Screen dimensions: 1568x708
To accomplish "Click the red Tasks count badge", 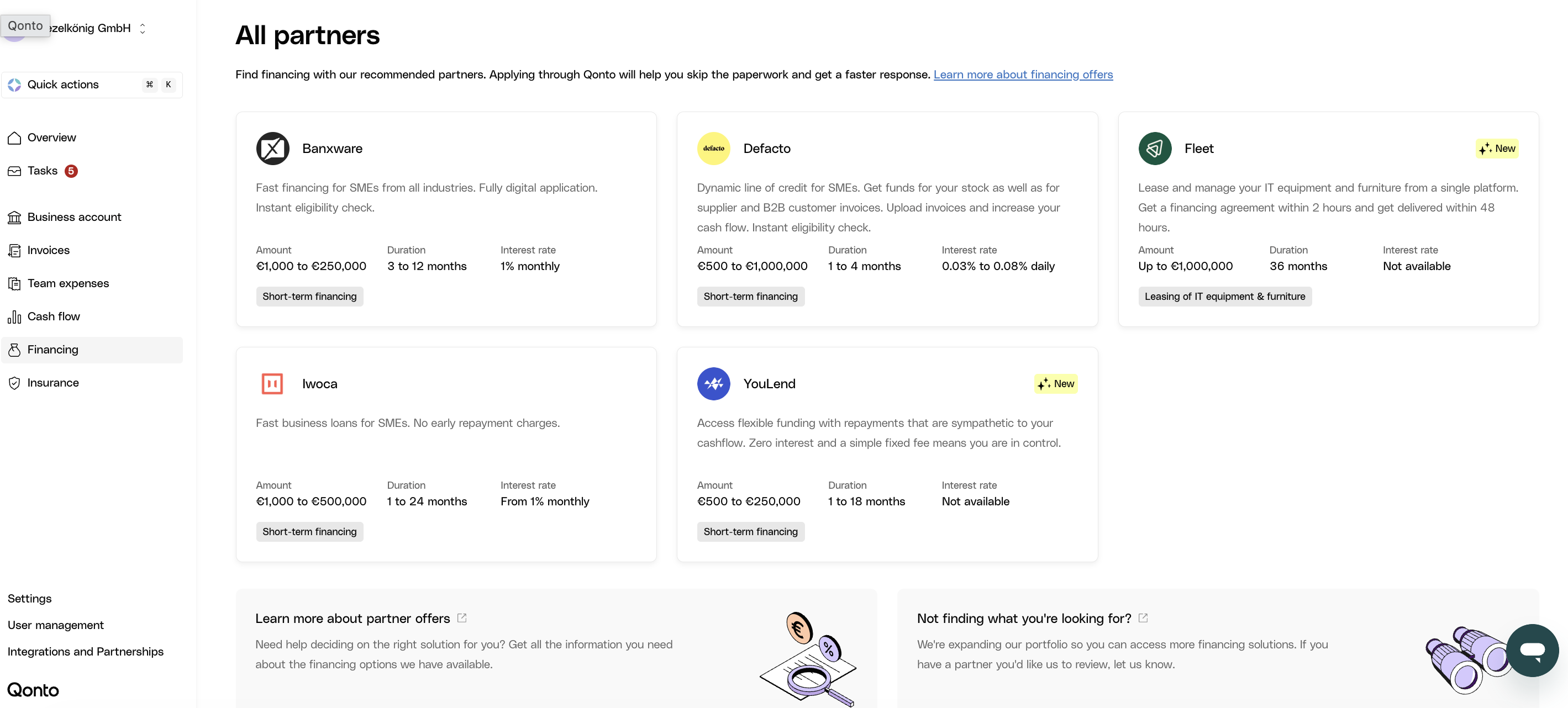I will tap(71, 171).
